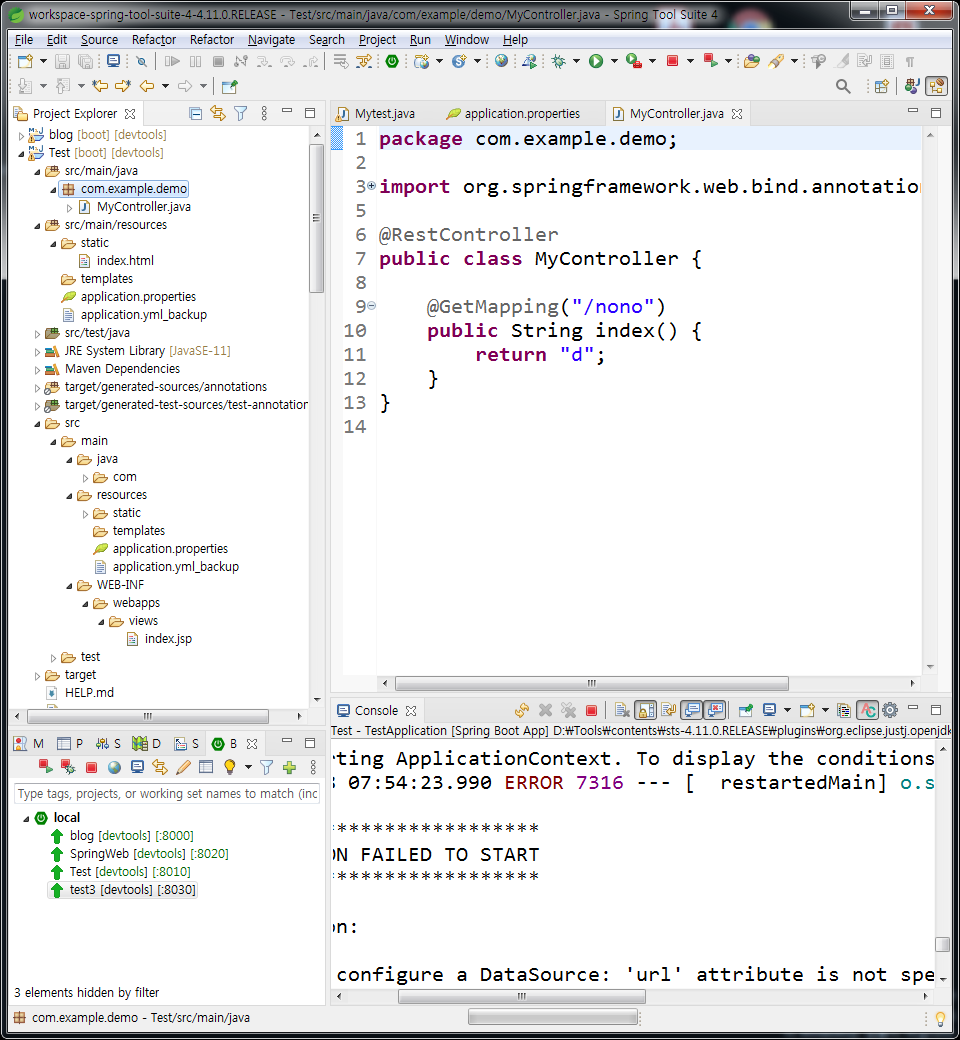
Task: Click the Boot Dashboard power icon in main toolbar
Action: pos(392,62)
